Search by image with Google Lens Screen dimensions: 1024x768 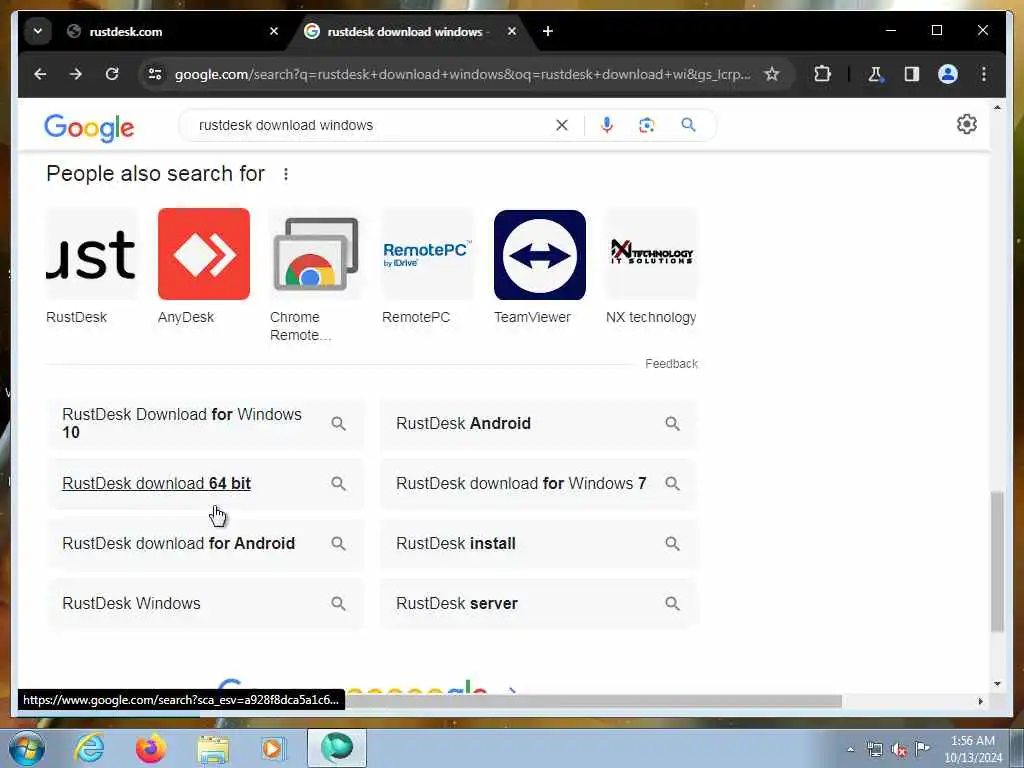coord(647,125)
